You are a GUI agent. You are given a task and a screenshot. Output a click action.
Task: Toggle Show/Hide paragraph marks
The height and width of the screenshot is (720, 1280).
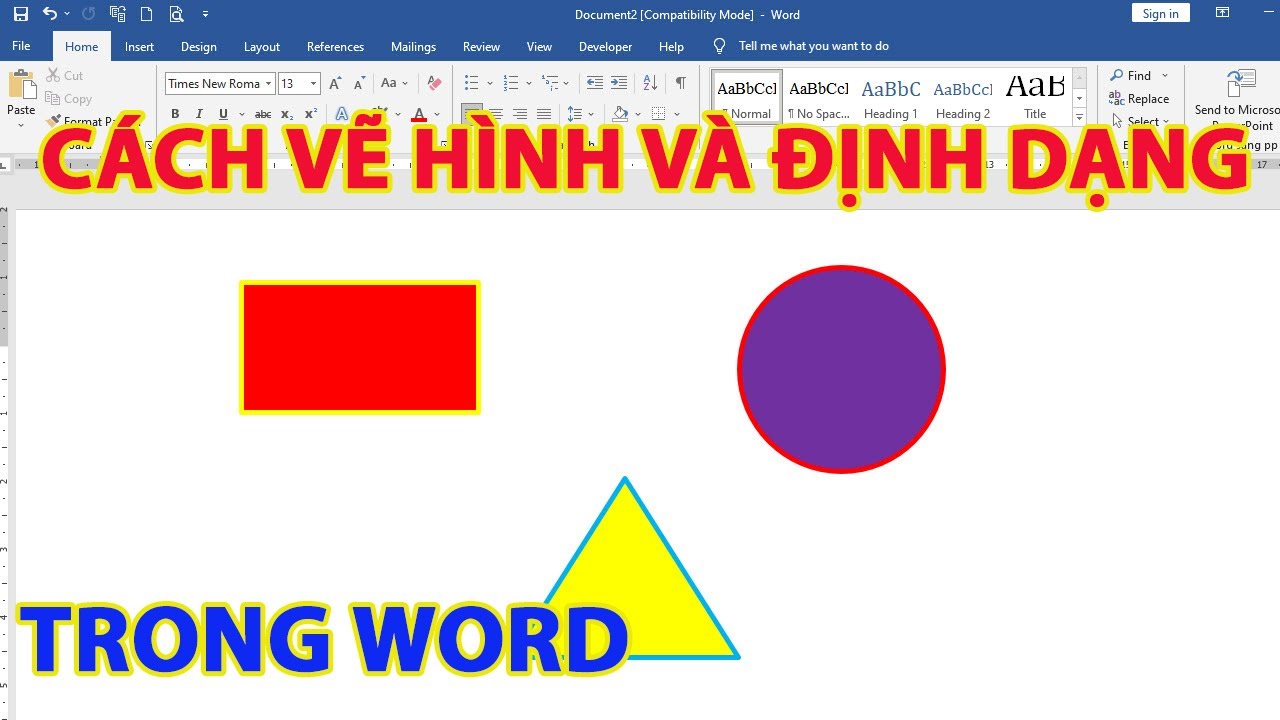pos(680,83)
